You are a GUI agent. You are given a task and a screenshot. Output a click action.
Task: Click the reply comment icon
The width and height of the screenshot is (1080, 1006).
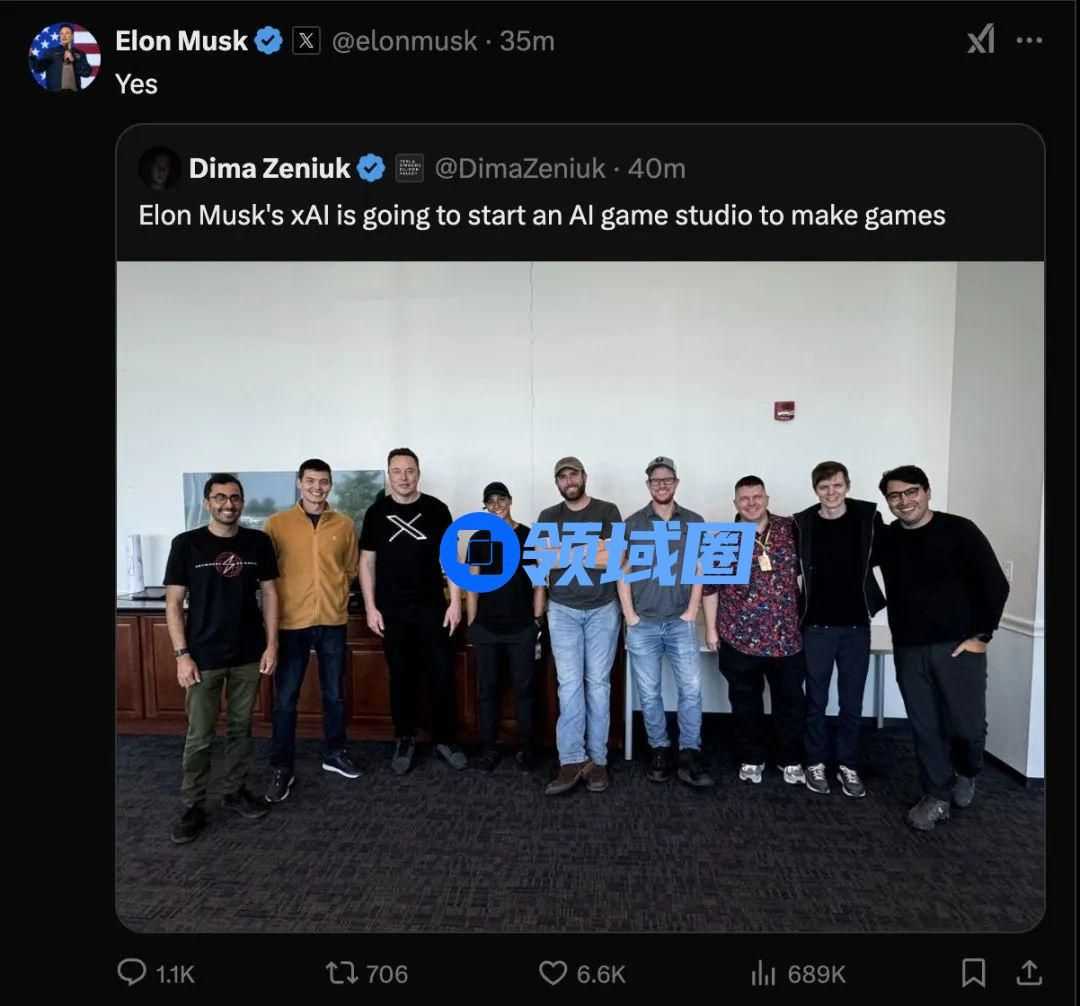click(132, 972)
